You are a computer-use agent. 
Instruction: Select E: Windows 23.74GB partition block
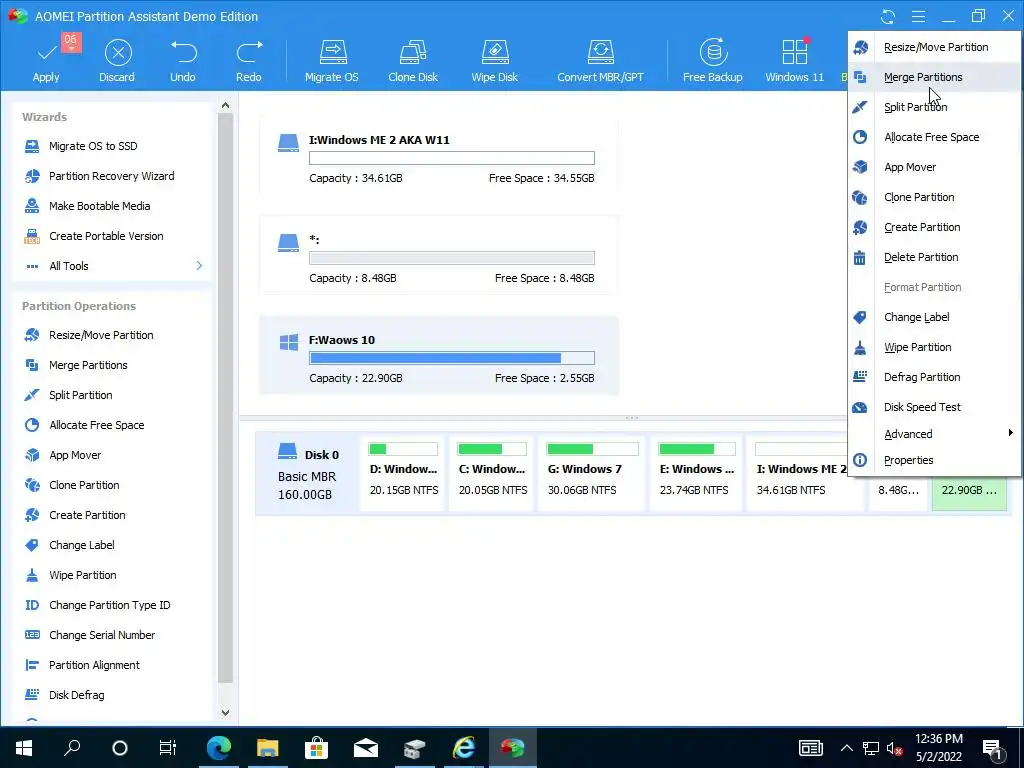[x=696, y=473]
